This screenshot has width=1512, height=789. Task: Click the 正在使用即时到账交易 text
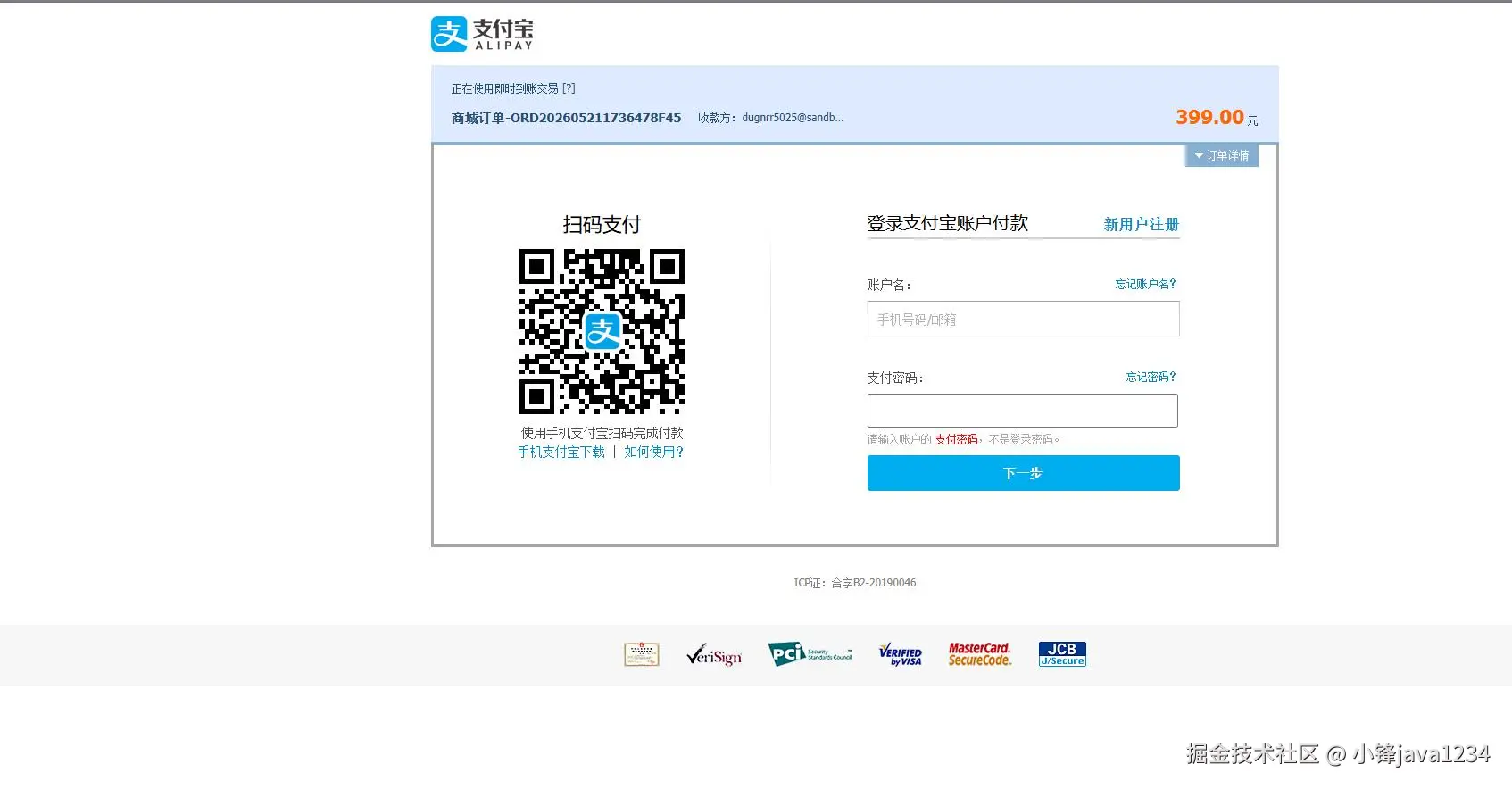tap(504, 88)
